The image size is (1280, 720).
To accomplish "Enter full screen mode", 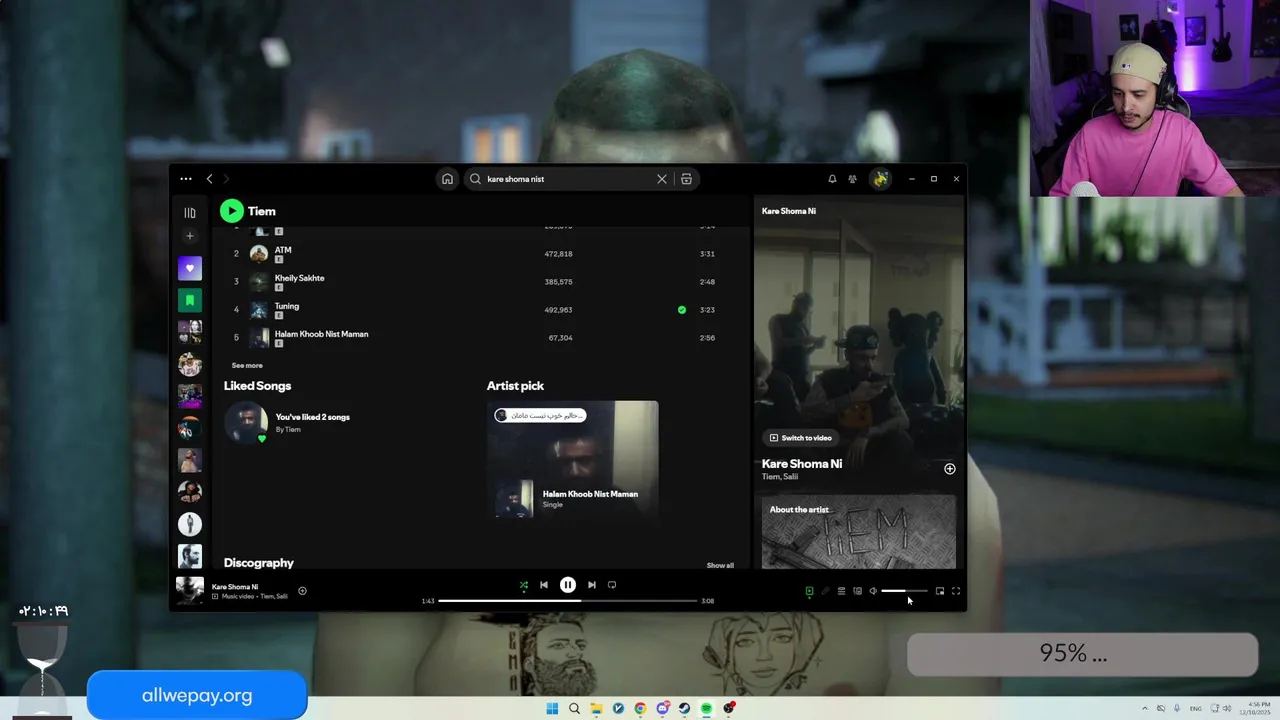I will [x=956, y=591].
